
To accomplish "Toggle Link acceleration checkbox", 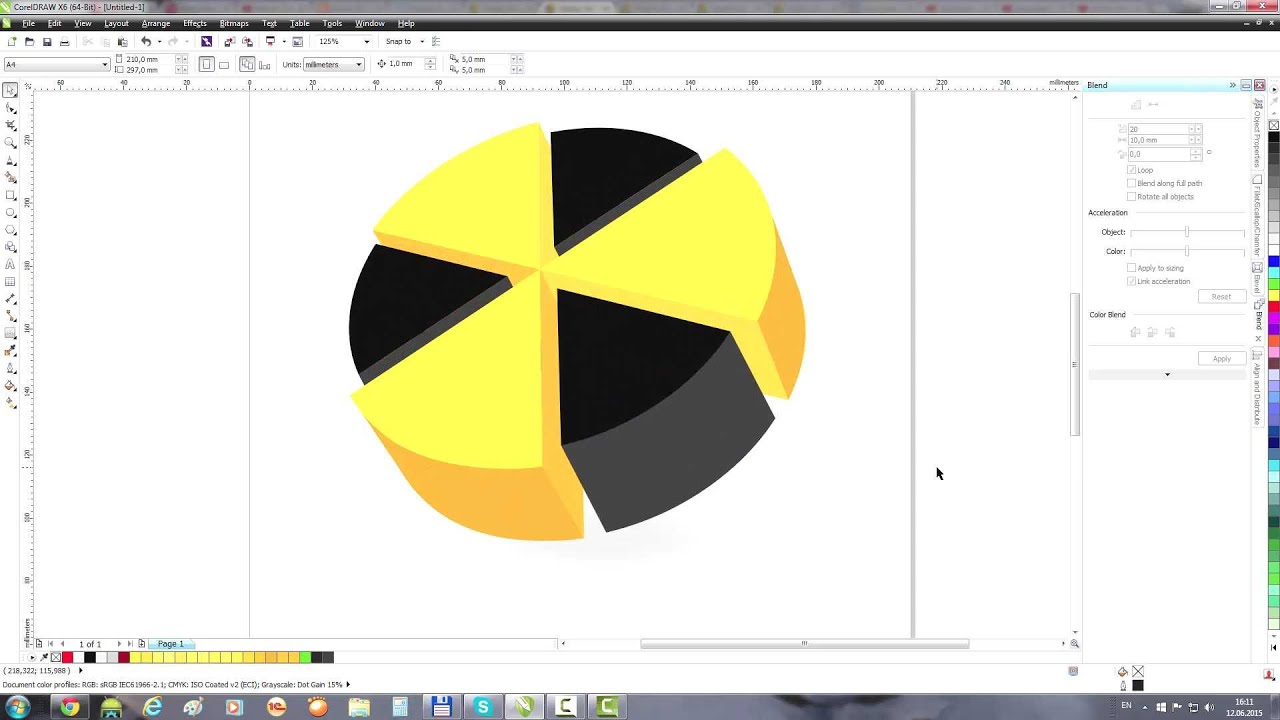I will click(x=1131, y=281).
